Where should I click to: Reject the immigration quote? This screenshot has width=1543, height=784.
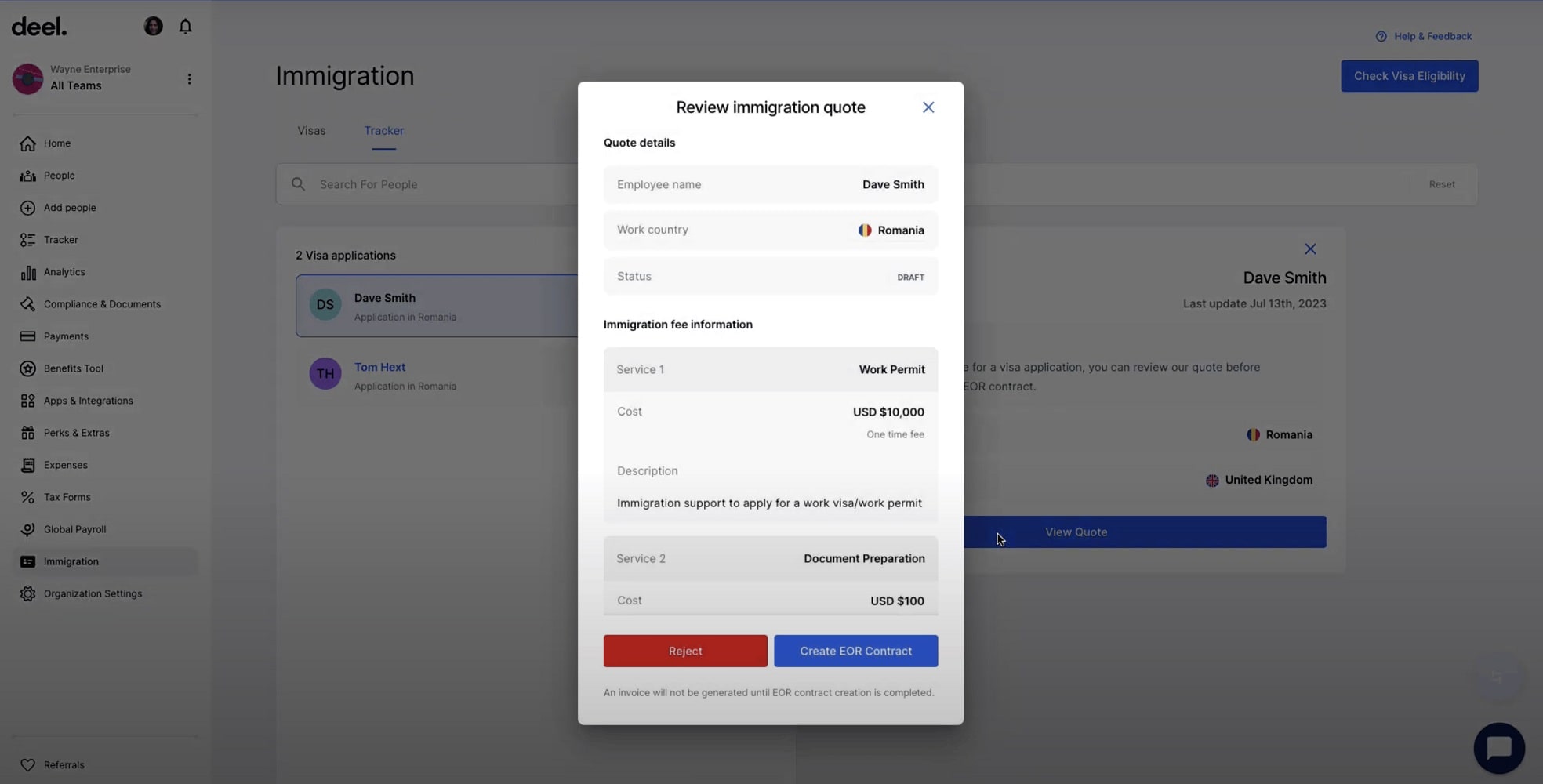[684, 651]
